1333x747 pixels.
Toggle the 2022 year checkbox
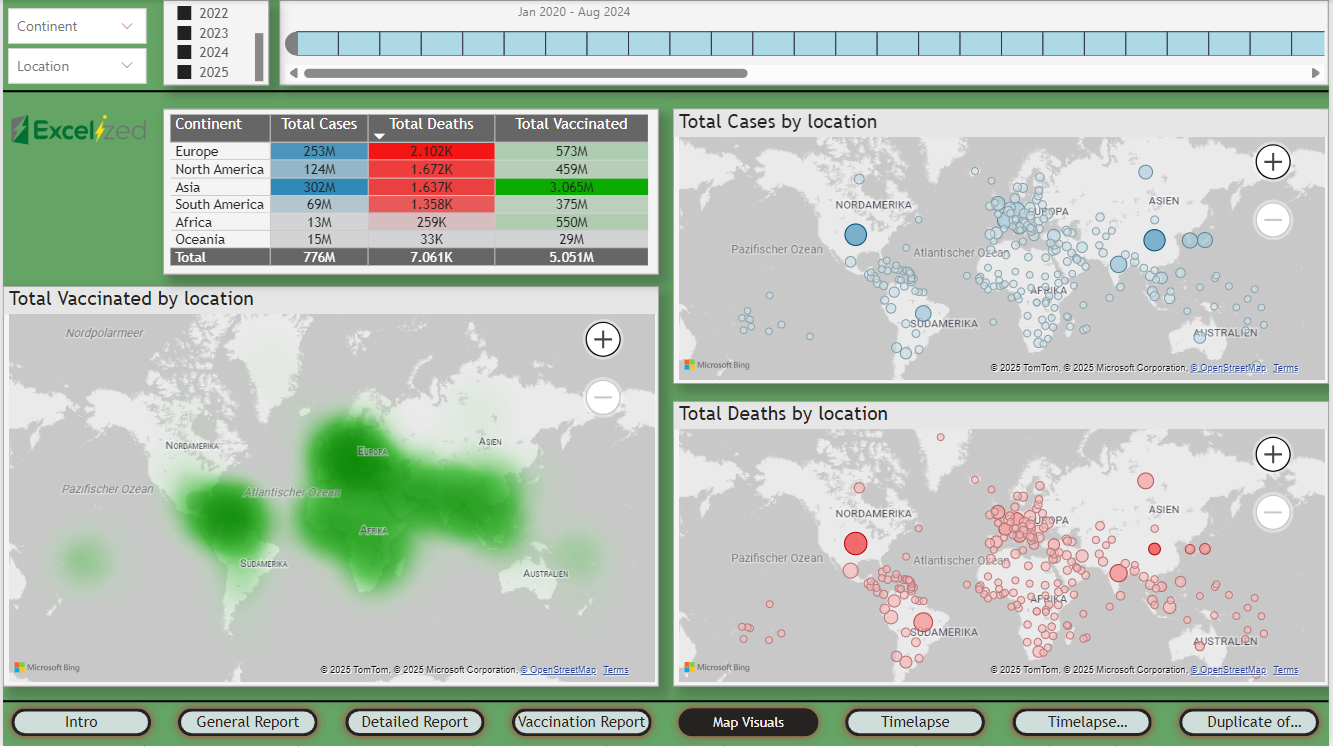coord(184,13)
